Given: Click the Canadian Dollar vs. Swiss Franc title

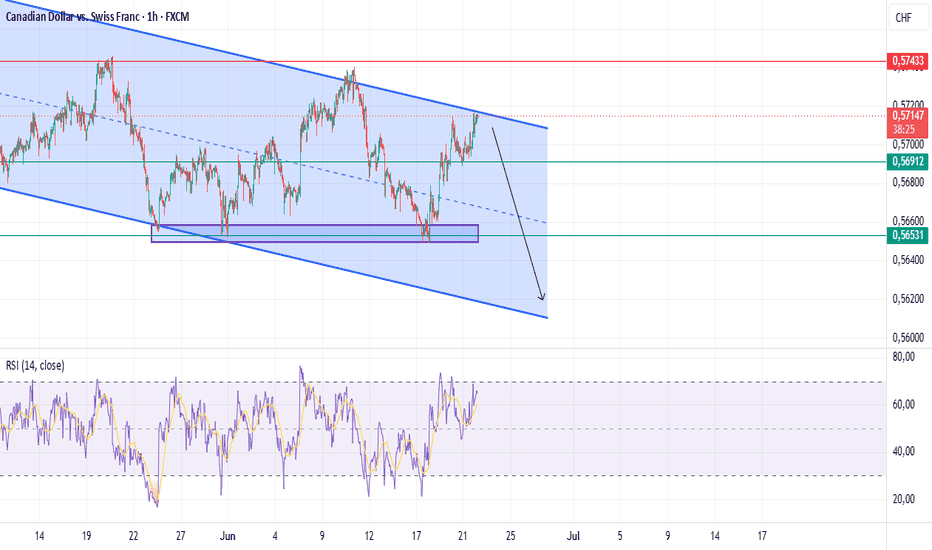Looking at the screenshot, I should tap(97, 17).
